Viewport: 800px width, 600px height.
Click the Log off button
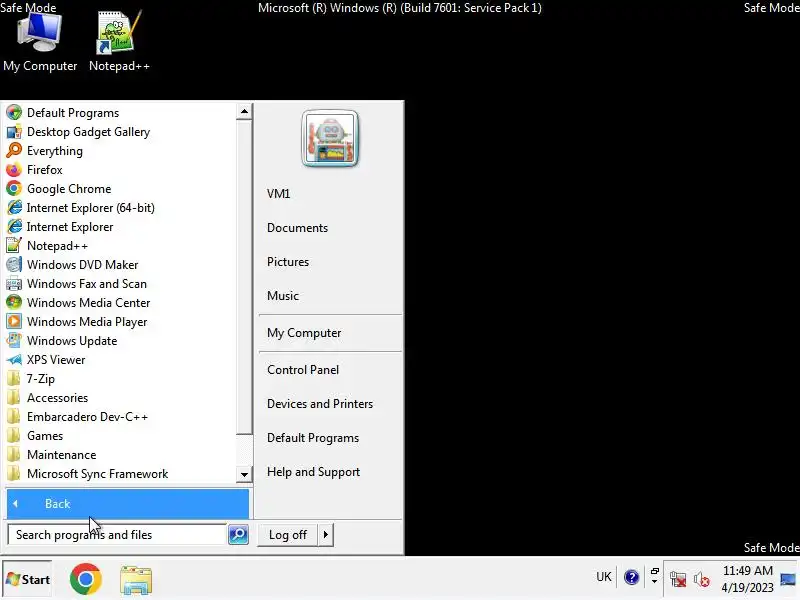[288, 535]
